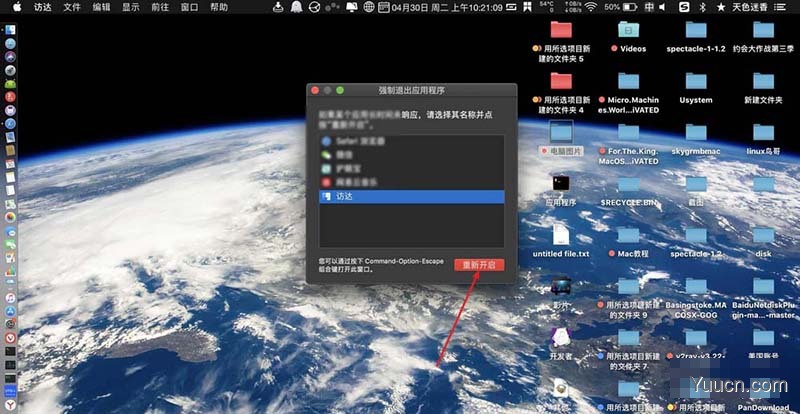The height and width of the screenshot is (414, 800).
Task: Select the 电脑图片 folder
Action: point(561,138)
